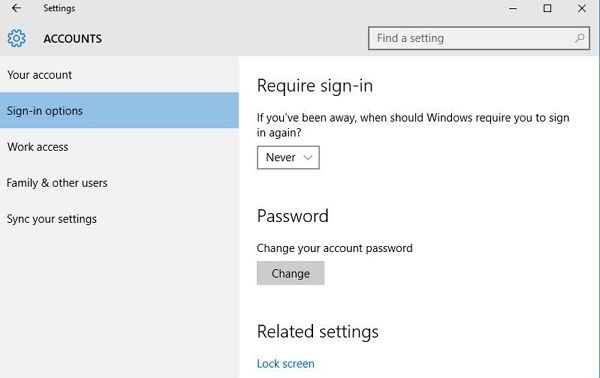Select Sign-in options in sidebar
The image size is (600, 378).
tap(119, 111)
